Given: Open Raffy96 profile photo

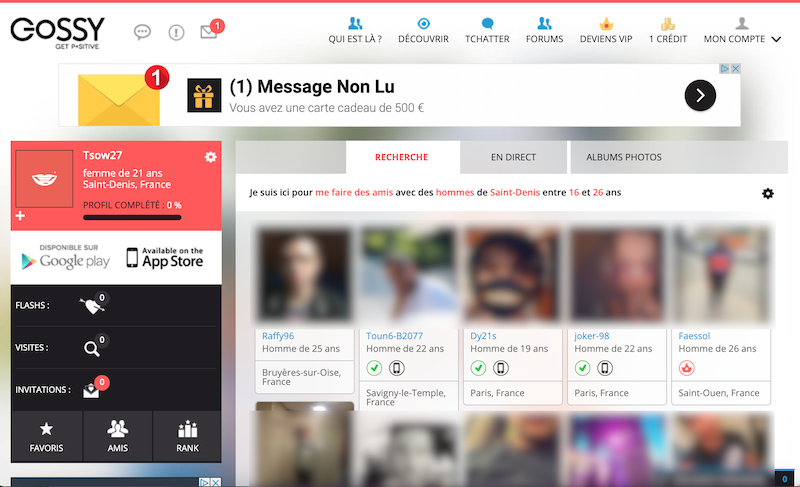Looking at the screenshot, I should tap(305, 275).
